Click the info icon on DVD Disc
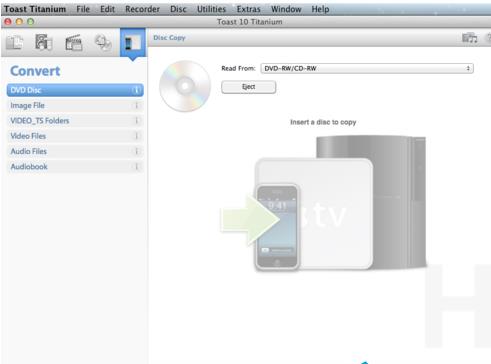The width and height of the screenshot is (491, 364). pyautogui.click(x=136, y=90)
